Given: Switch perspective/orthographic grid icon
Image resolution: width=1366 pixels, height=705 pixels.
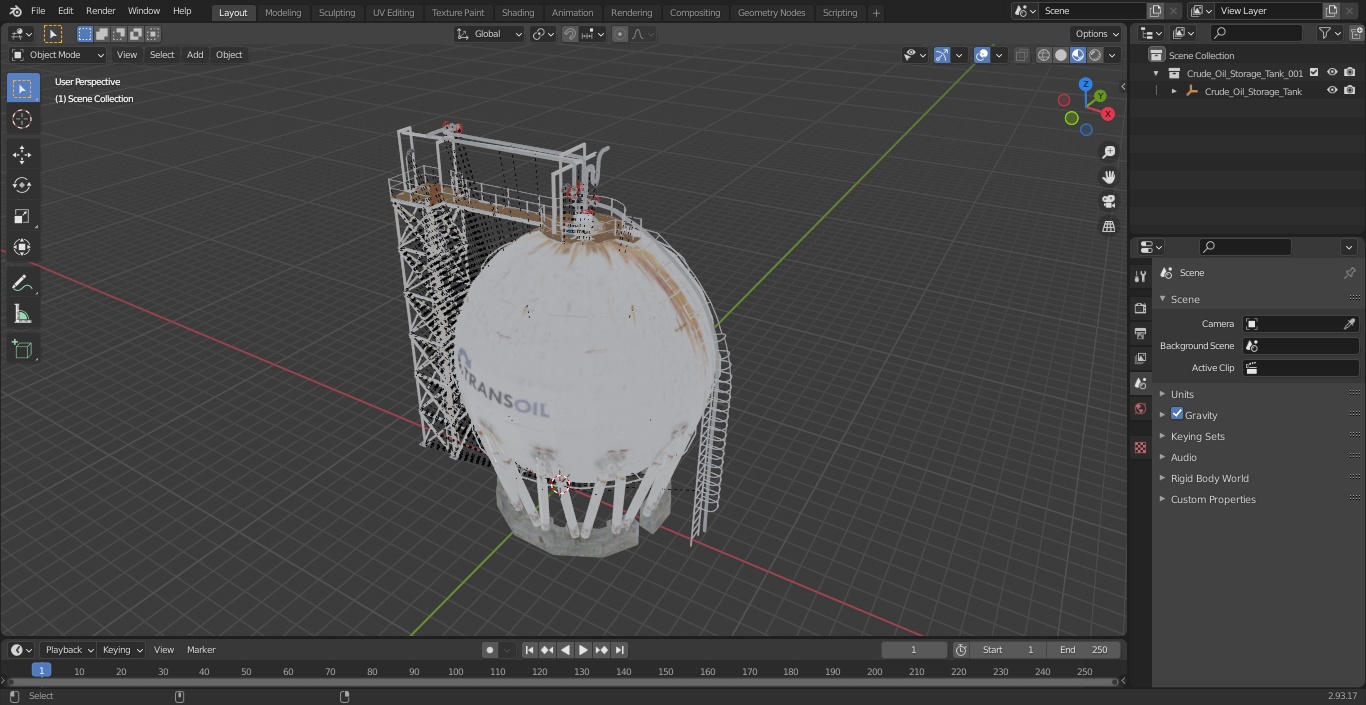Looking at the screenshot, I should [x=1108, y=227].
